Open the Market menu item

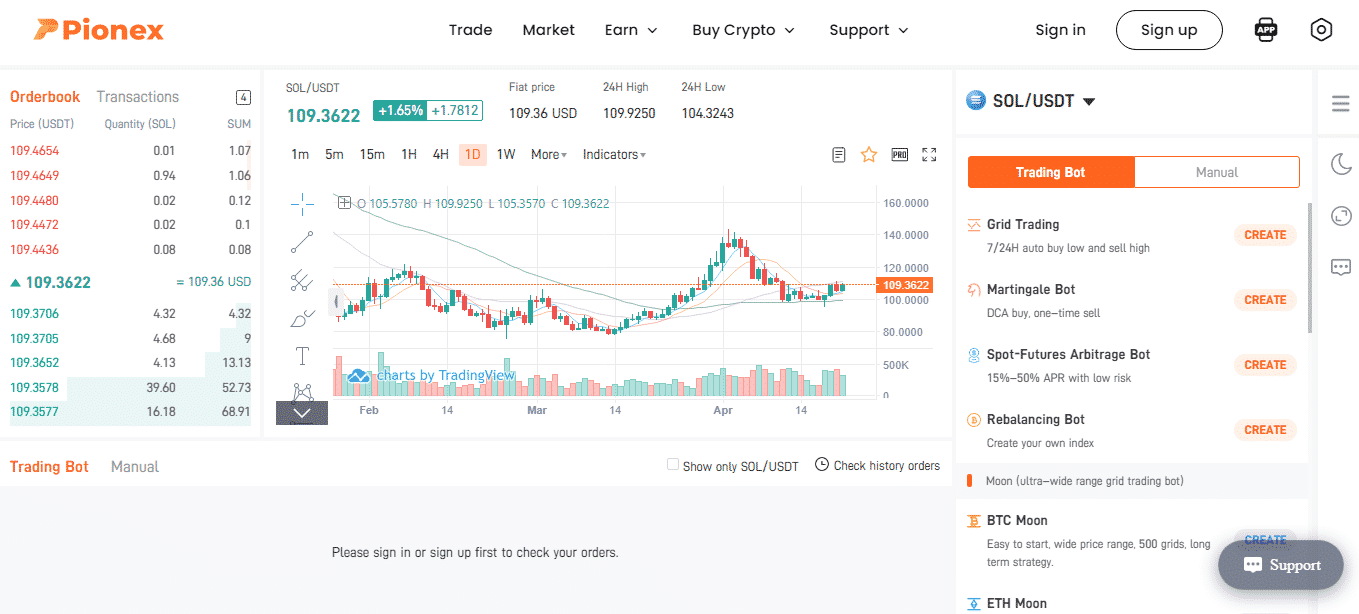click(548, 30)
